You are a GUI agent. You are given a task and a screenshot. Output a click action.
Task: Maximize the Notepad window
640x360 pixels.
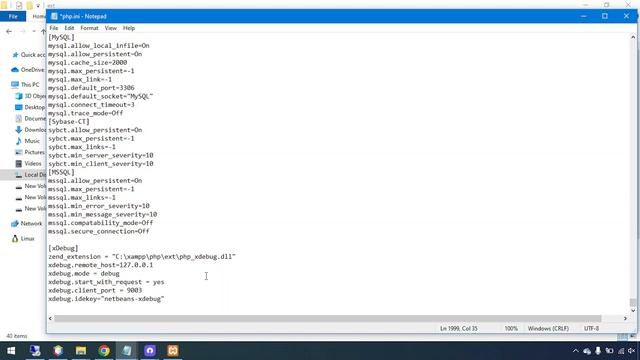(x=605, y=16)
